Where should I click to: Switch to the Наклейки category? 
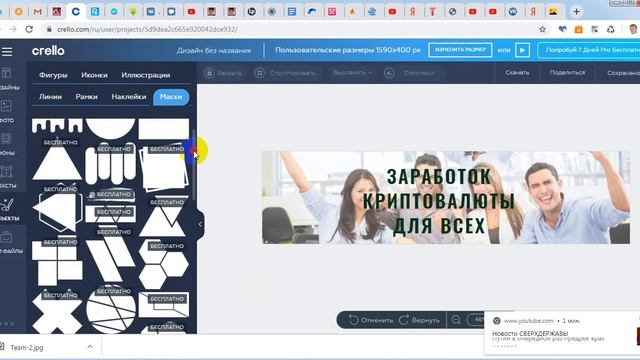pos(129,97)
